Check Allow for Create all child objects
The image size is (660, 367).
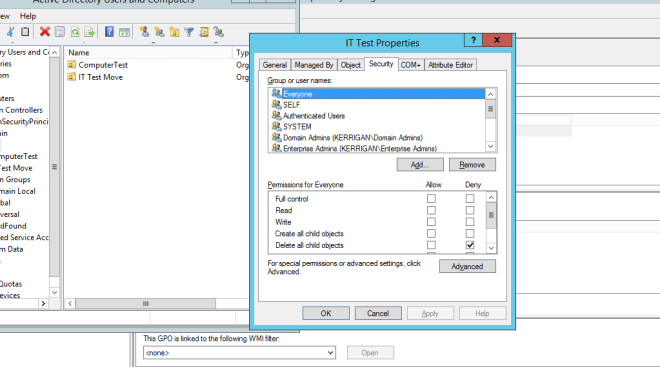431,233
